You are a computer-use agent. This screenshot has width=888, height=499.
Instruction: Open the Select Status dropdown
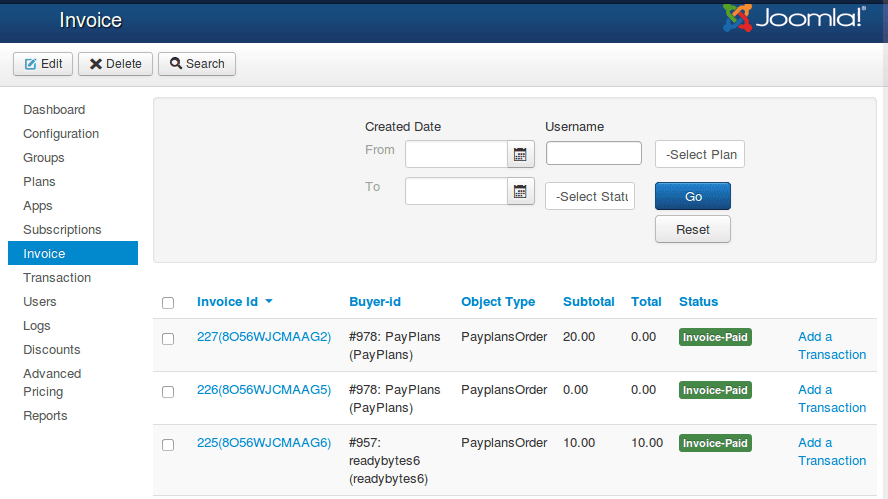(x=590, y=196)
